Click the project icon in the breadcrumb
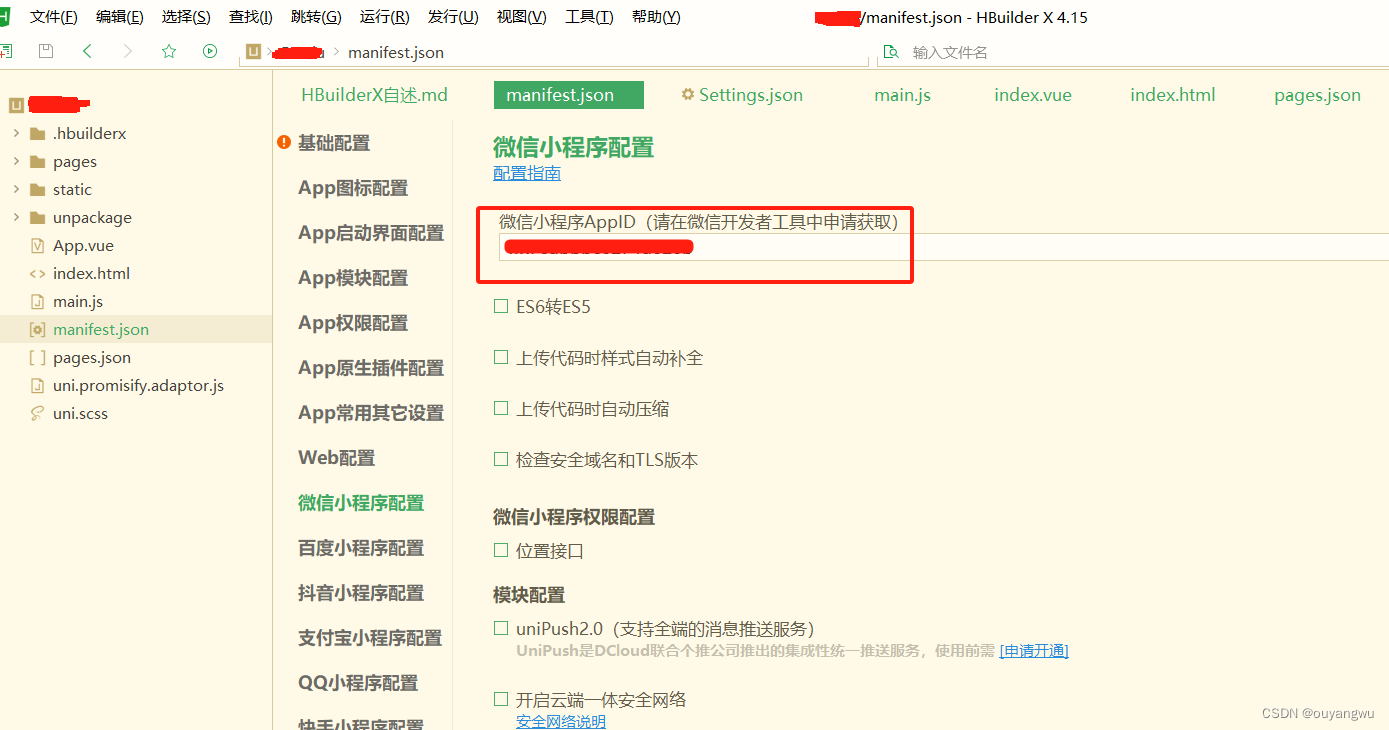Viewport: 1389px width, 730px height. (254, 52)
